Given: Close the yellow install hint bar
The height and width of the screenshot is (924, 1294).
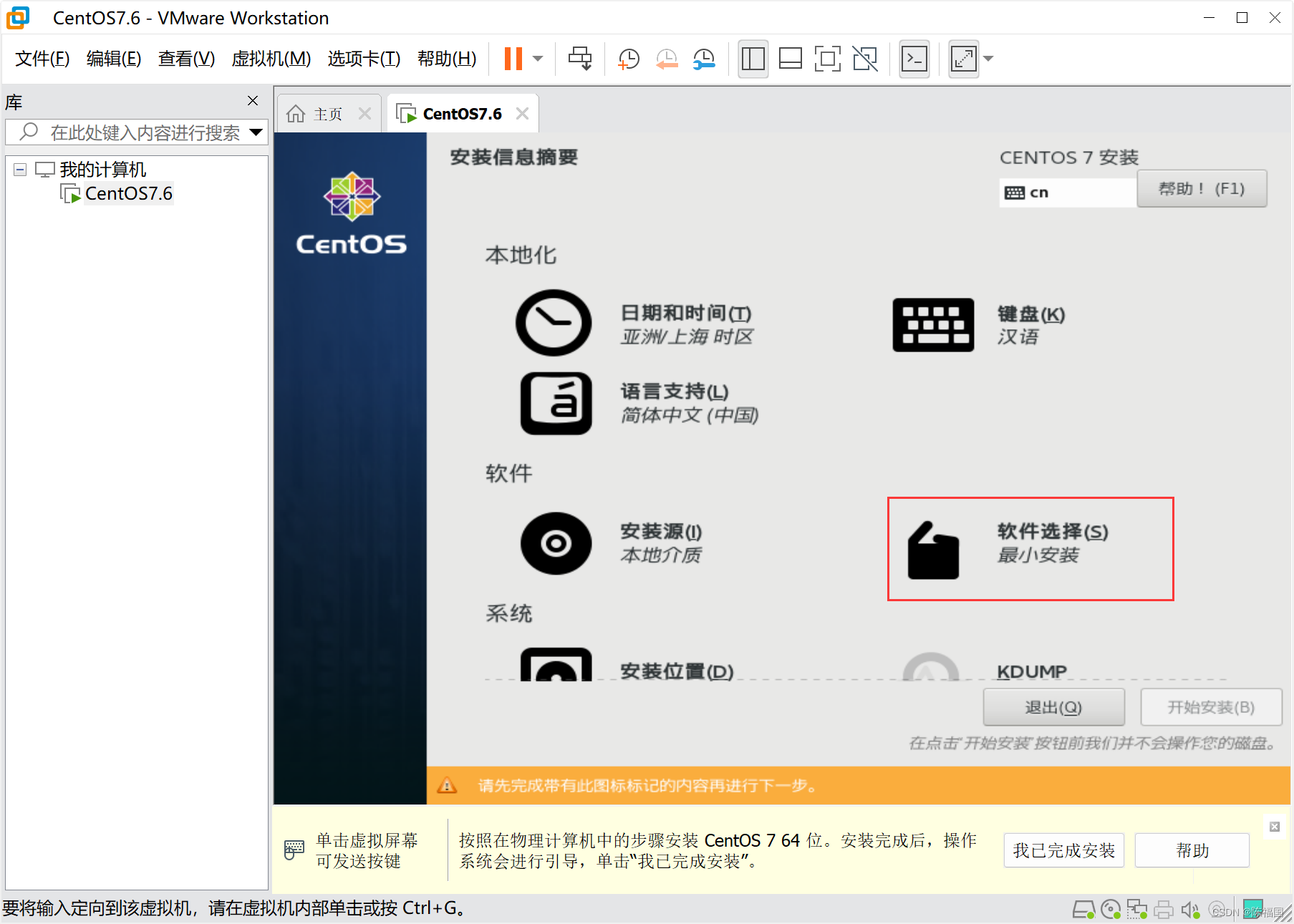Looking at the screenshot, I should [1275, 827].
